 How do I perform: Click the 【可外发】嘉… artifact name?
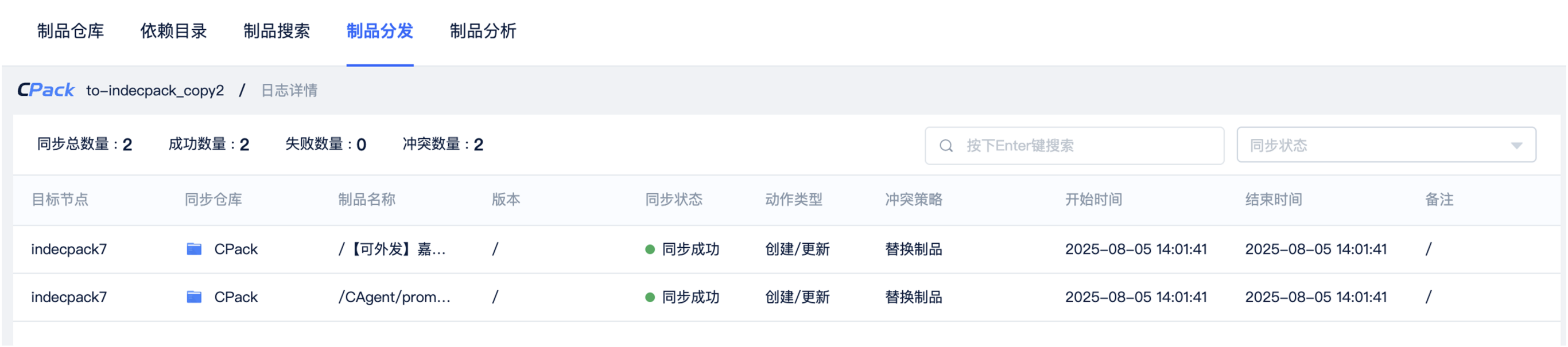point(393,249)
